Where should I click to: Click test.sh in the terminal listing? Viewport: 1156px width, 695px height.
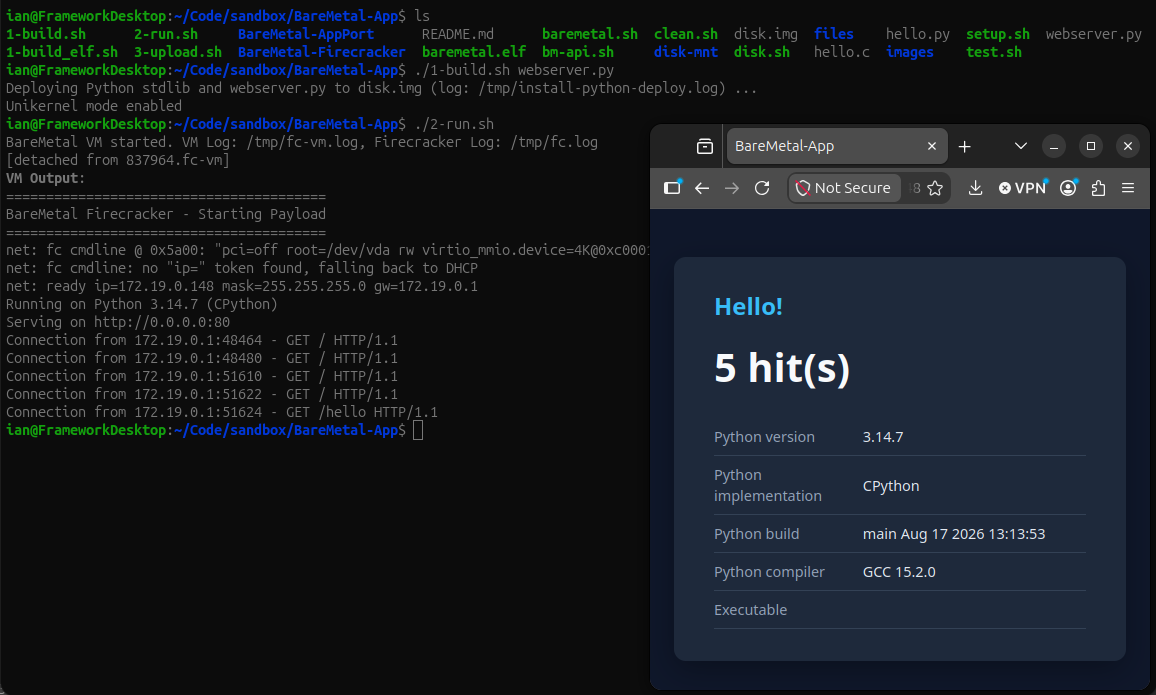click(x=994, y=52)
